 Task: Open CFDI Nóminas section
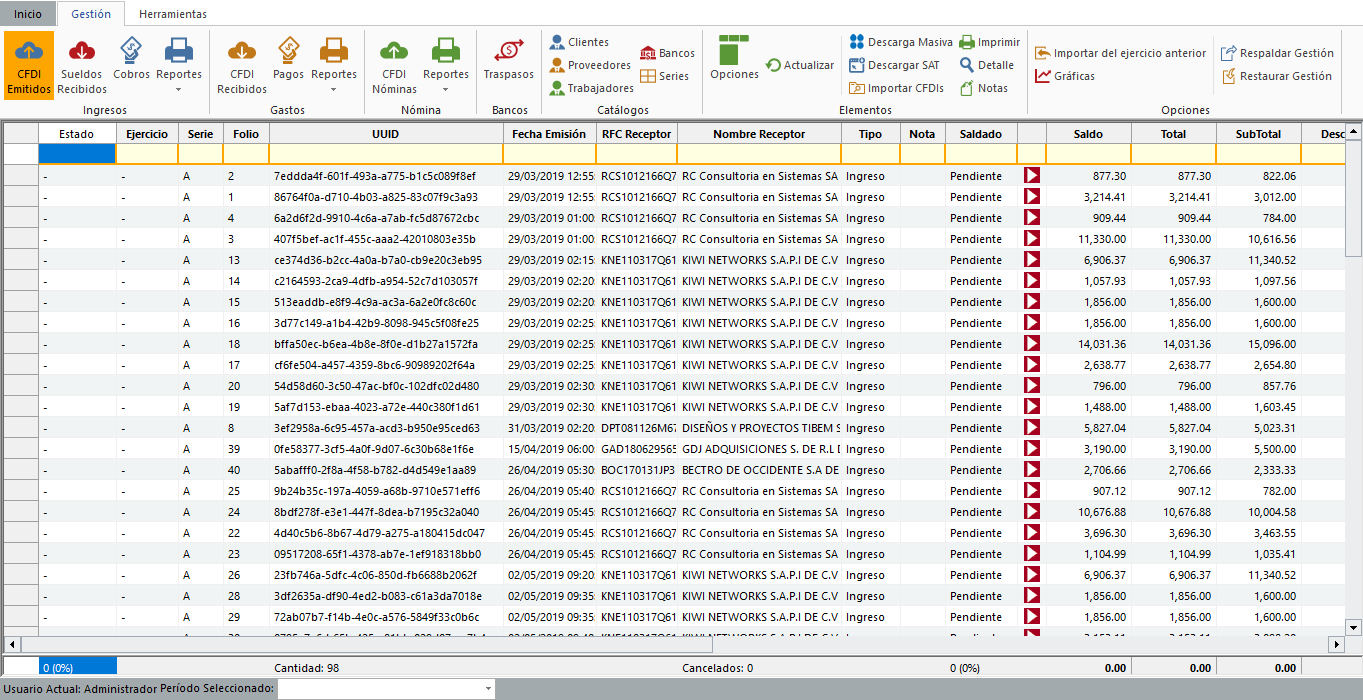point(394,65)
